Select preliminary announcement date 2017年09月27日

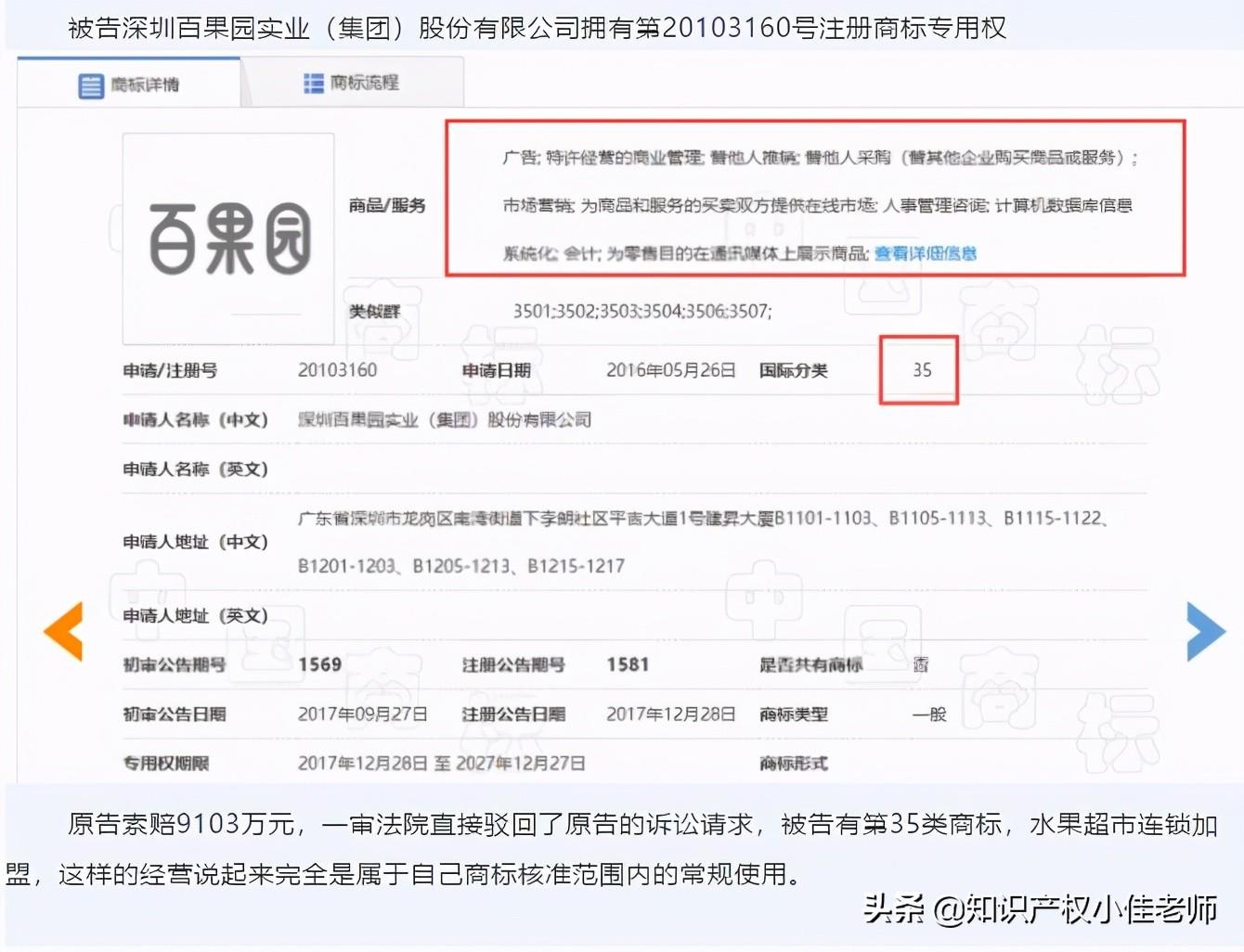(x=363, y=714)
